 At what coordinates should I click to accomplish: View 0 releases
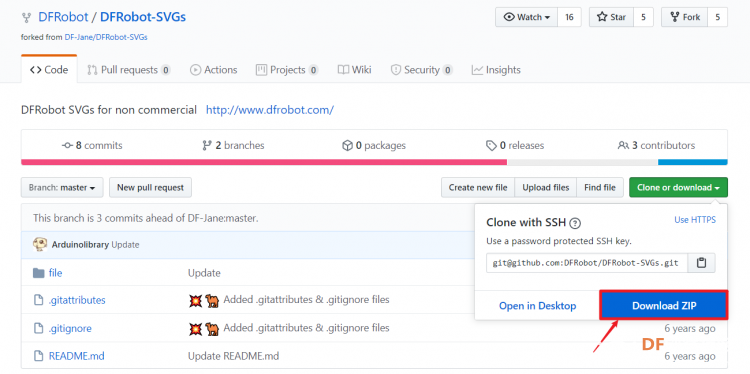click(515, 145)
